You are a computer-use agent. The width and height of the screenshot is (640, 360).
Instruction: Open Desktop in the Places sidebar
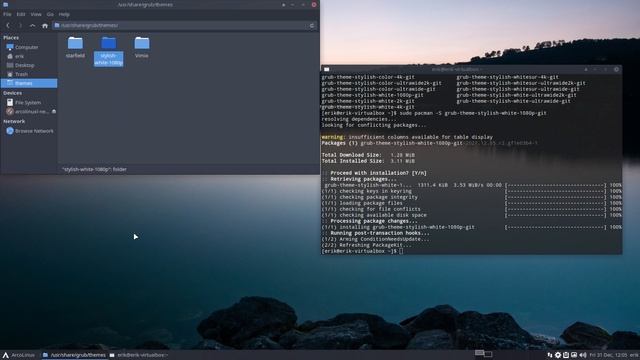pos(29,65)
